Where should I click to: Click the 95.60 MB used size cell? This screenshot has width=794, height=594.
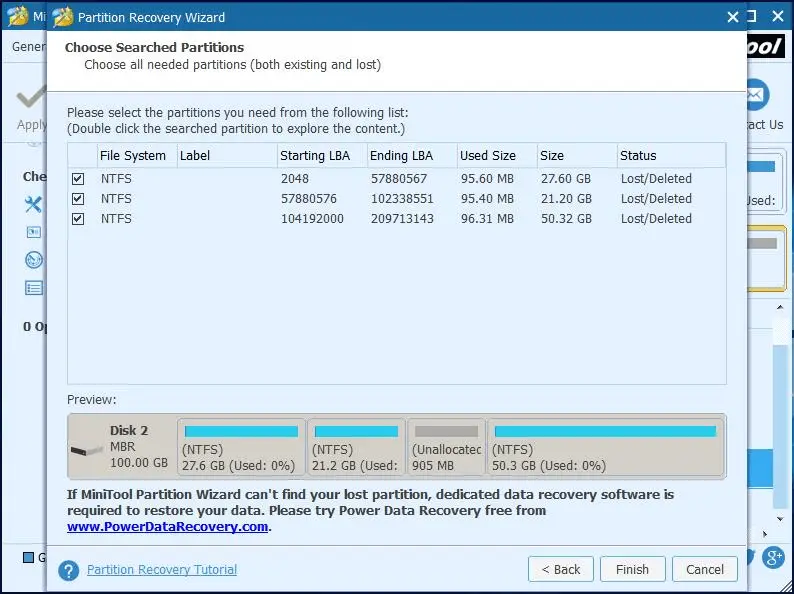(x=487, y=179)
